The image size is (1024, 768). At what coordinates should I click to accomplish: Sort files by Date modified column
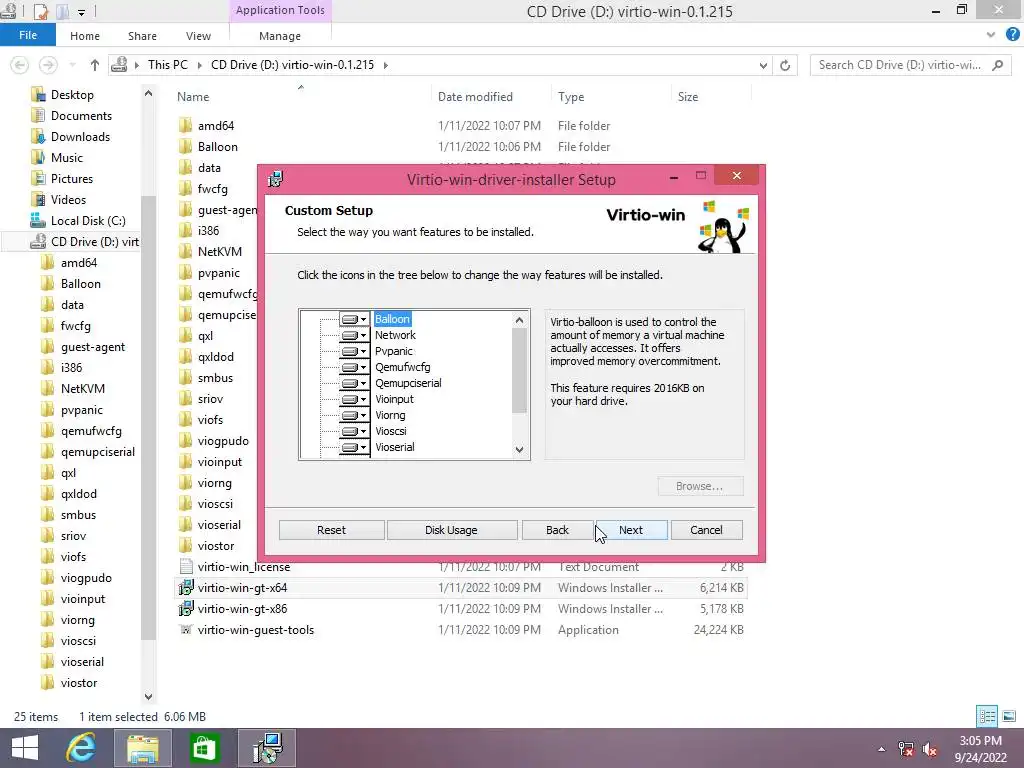pyautogui.click(x=475, y=97)
